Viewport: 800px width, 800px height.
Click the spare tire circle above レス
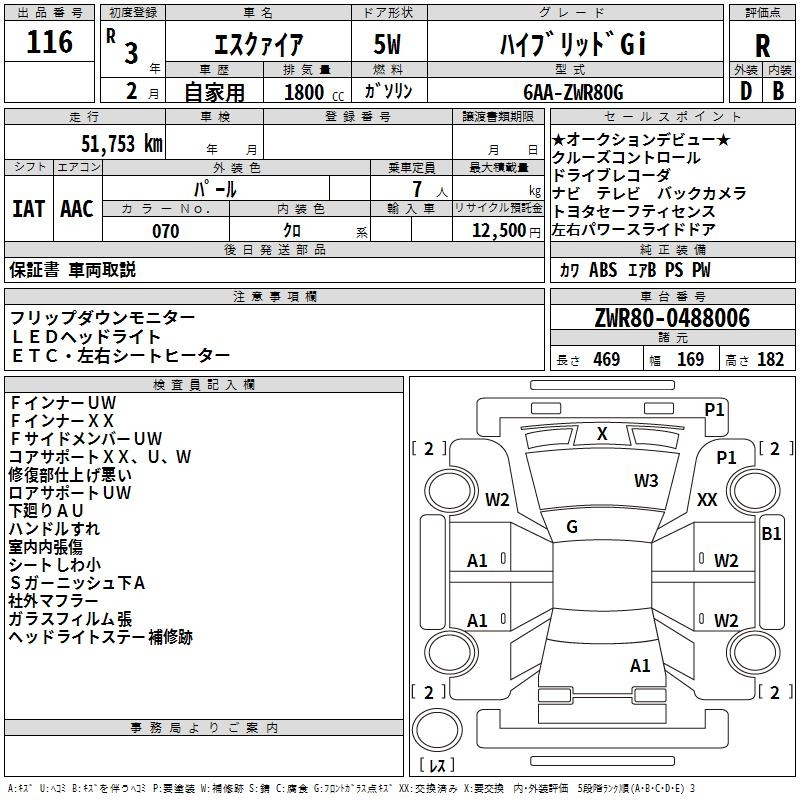(437, 730)
